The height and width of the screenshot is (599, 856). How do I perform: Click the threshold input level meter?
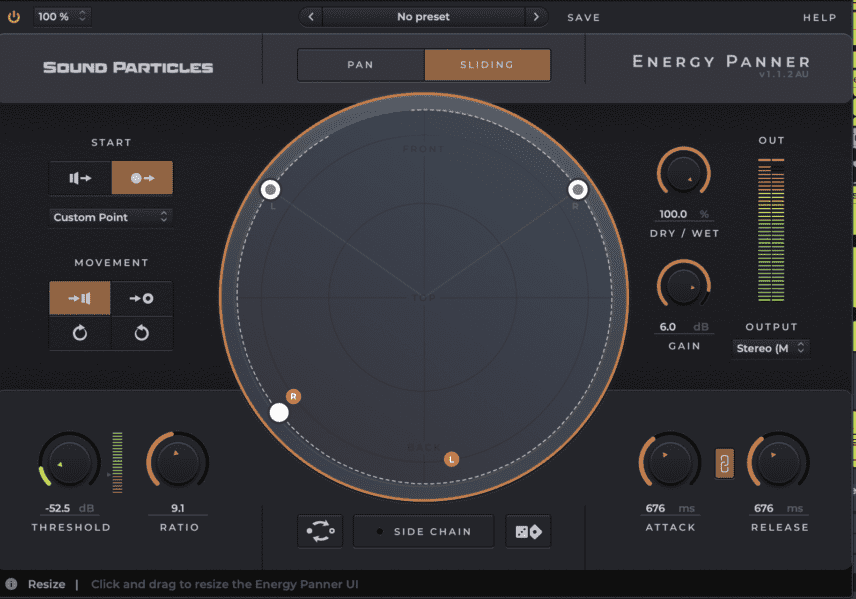pos(117,462)
